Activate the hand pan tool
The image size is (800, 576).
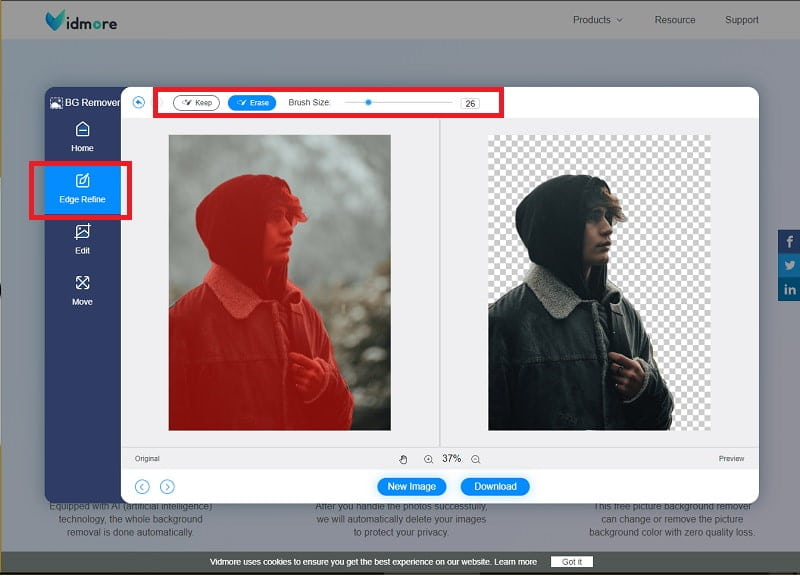click(x=404, y=459)
